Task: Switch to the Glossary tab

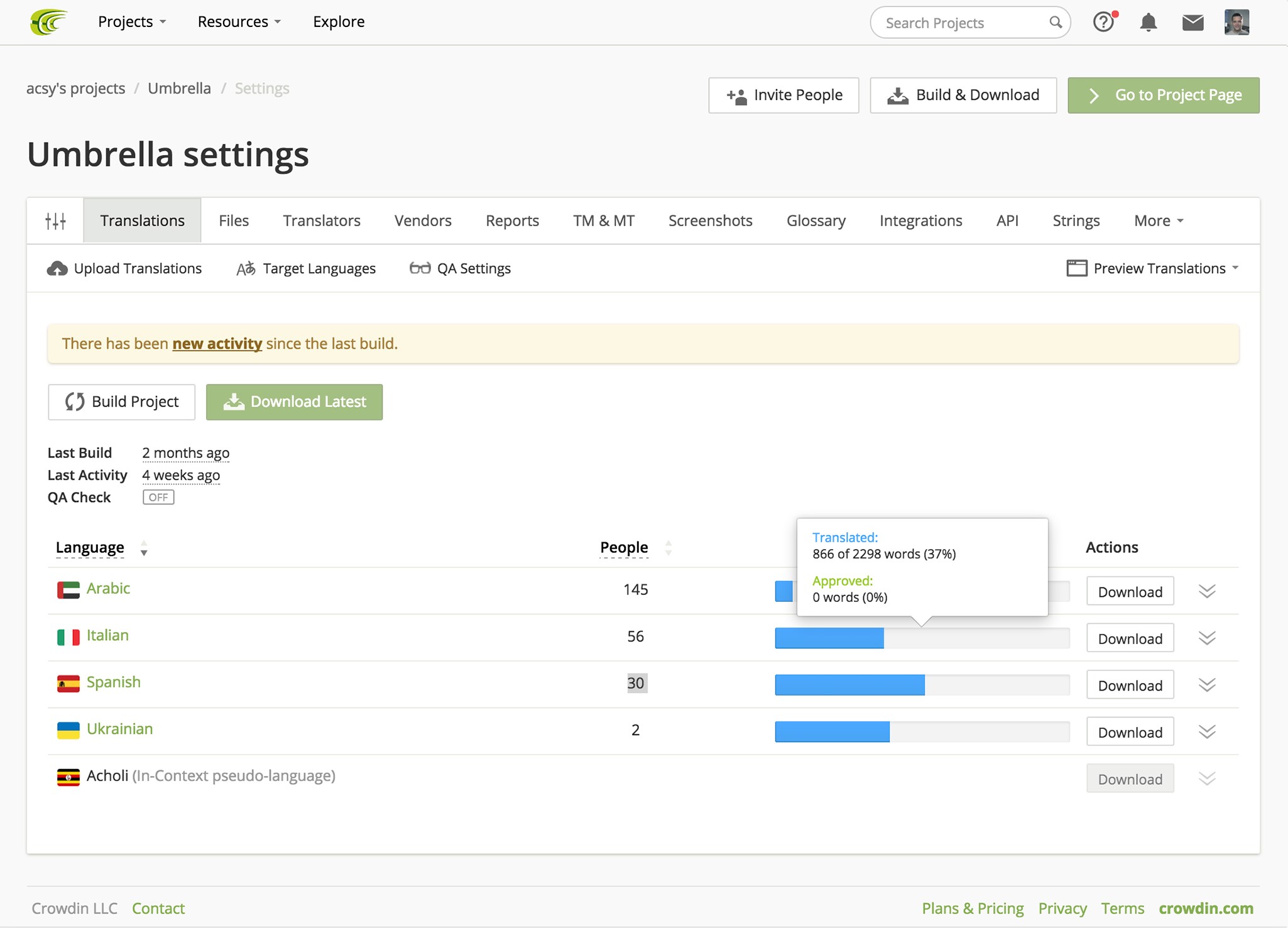Action: pyautogui.click(x=816, y=221)
